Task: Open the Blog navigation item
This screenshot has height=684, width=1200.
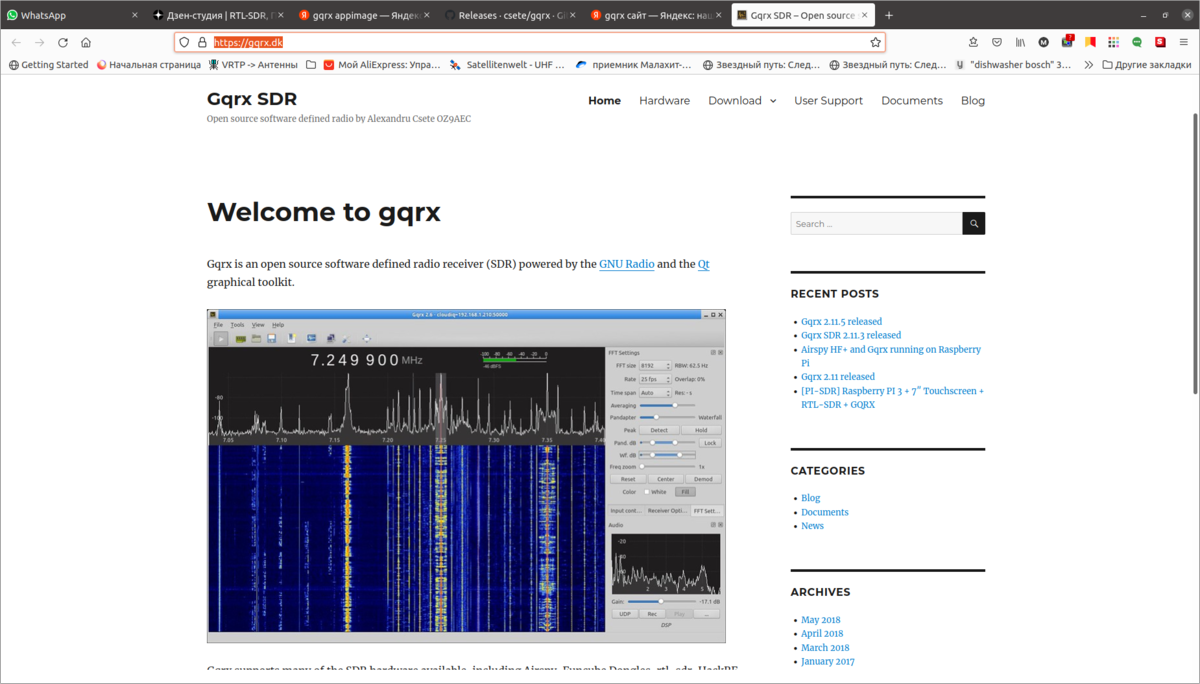Action: (x=973, y=101)
